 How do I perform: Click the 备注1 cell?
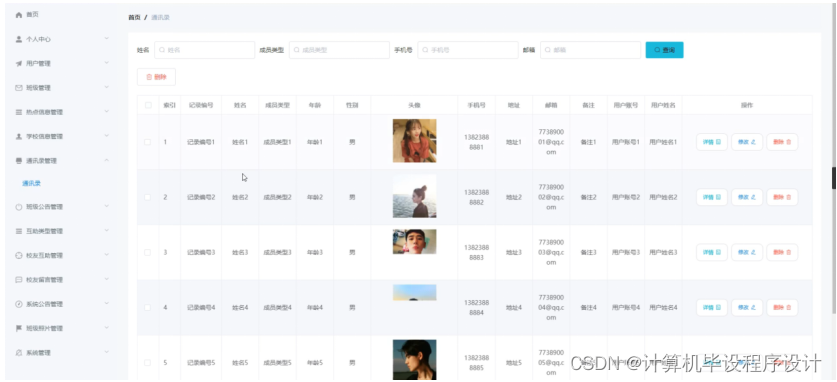[588, 142]
